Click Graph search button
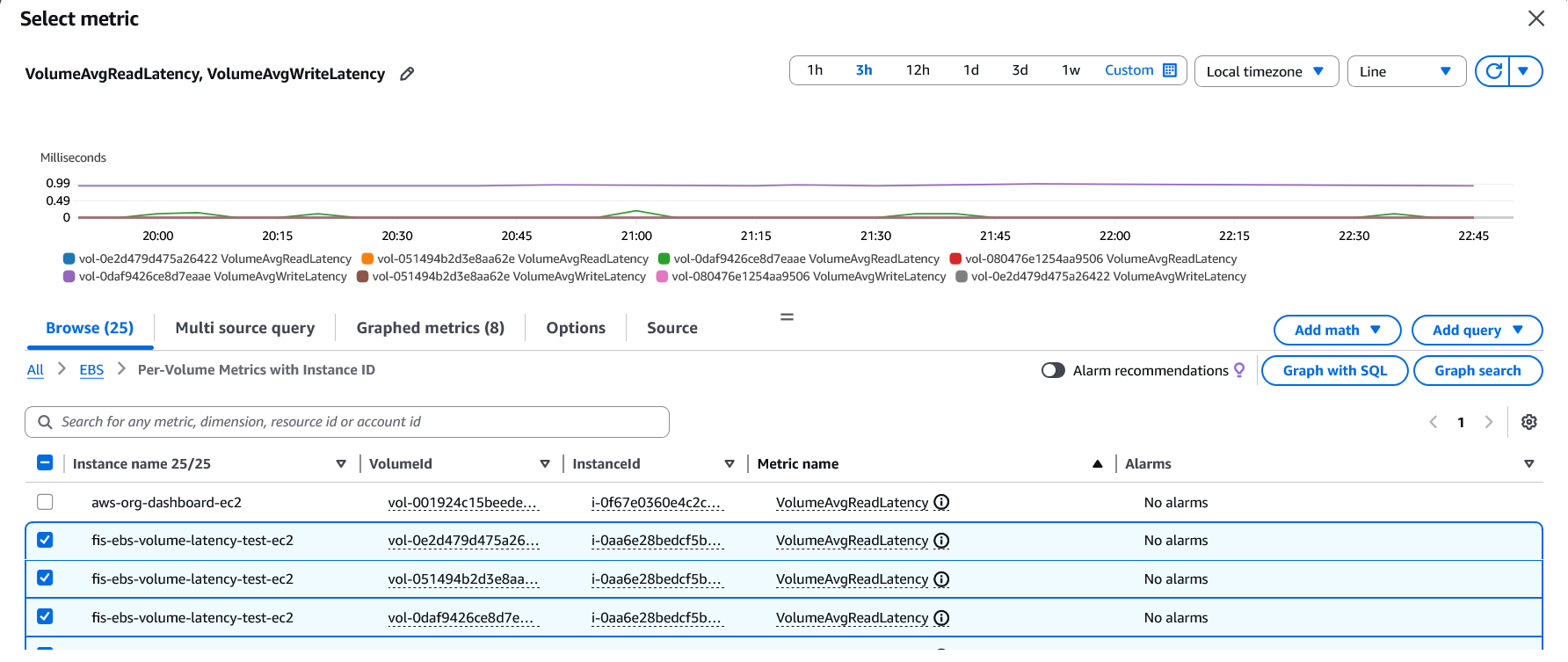The image size is (1568, 662). pyautogui.click(x=1477, y=370)
